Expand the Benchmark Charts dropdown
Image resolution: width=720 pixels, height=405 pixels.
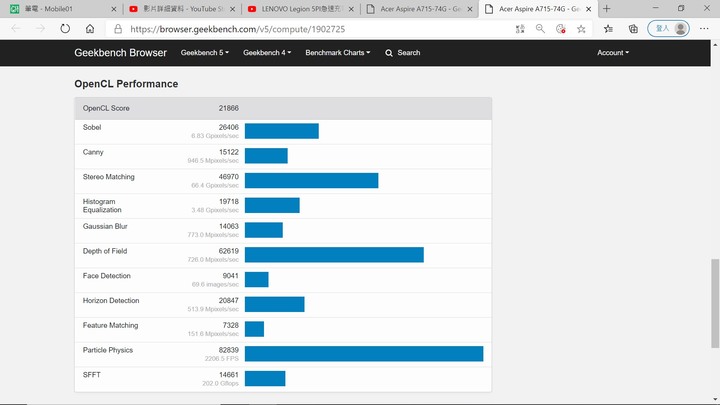[338, 53]
